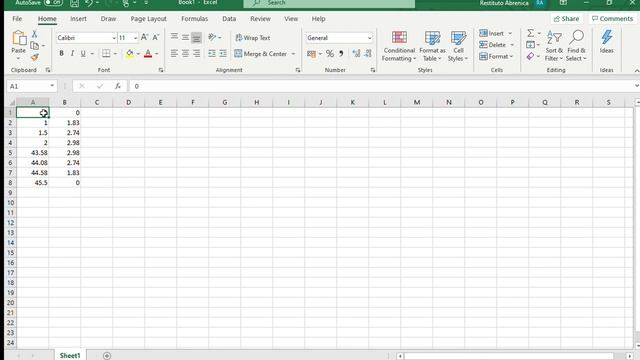Toggle the AutoSave switch
This screenshot has width=640, height=360.
53,3
